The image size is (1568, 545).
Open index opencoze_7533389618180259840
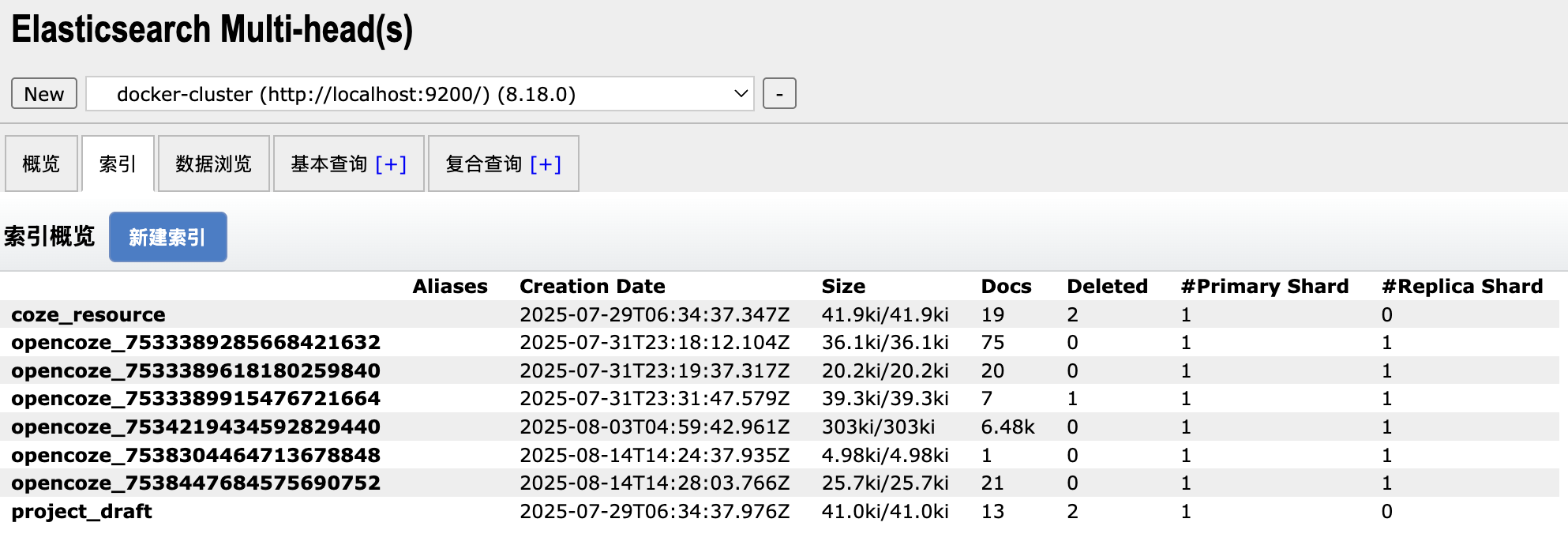pos(196,370)
